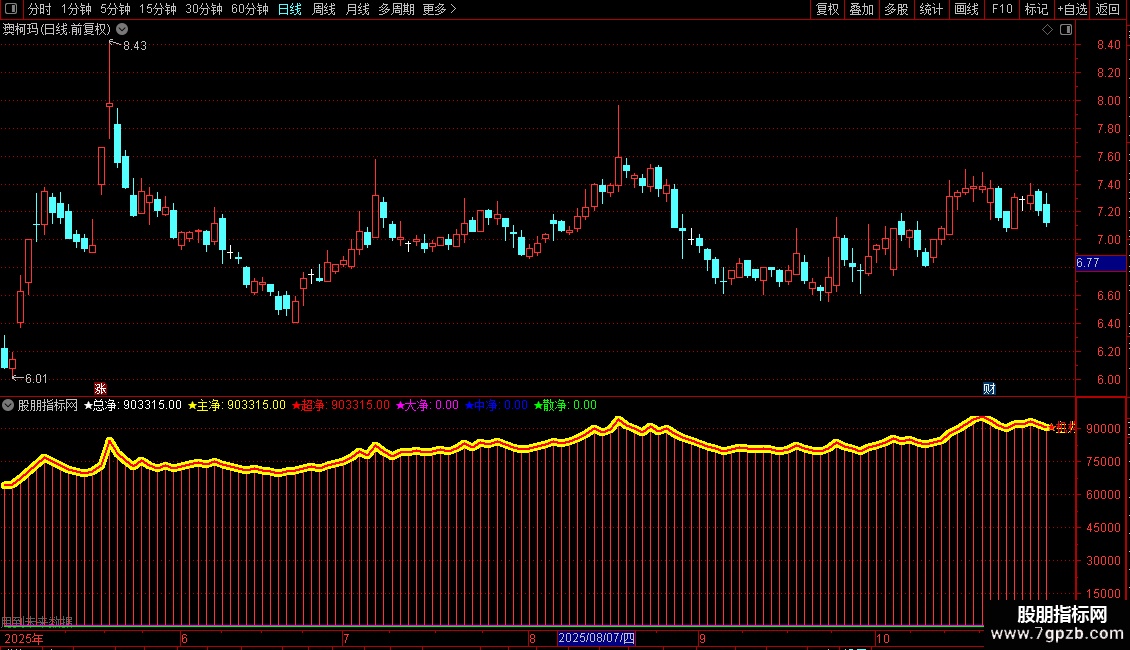Click the 标记 mark button
Screen dimensions: 1130x650
pos(1036,9)
